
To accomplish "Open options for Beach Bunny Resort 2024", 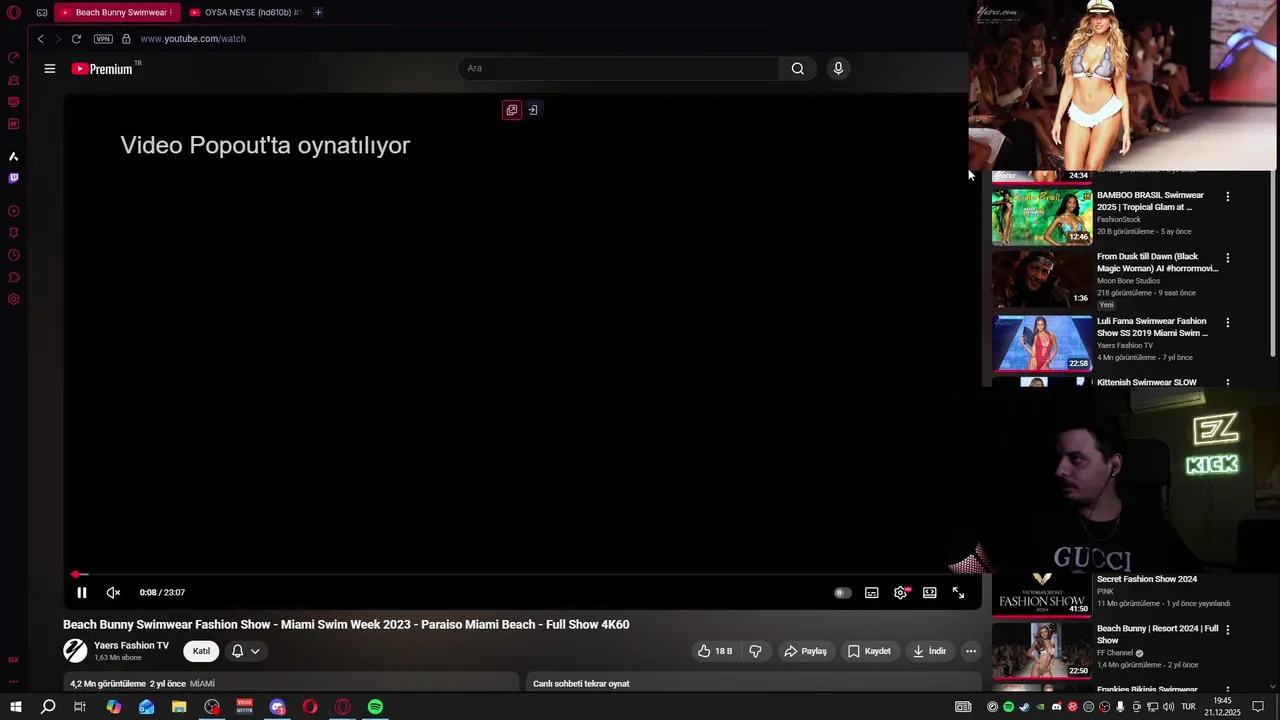I will 1228,630.
